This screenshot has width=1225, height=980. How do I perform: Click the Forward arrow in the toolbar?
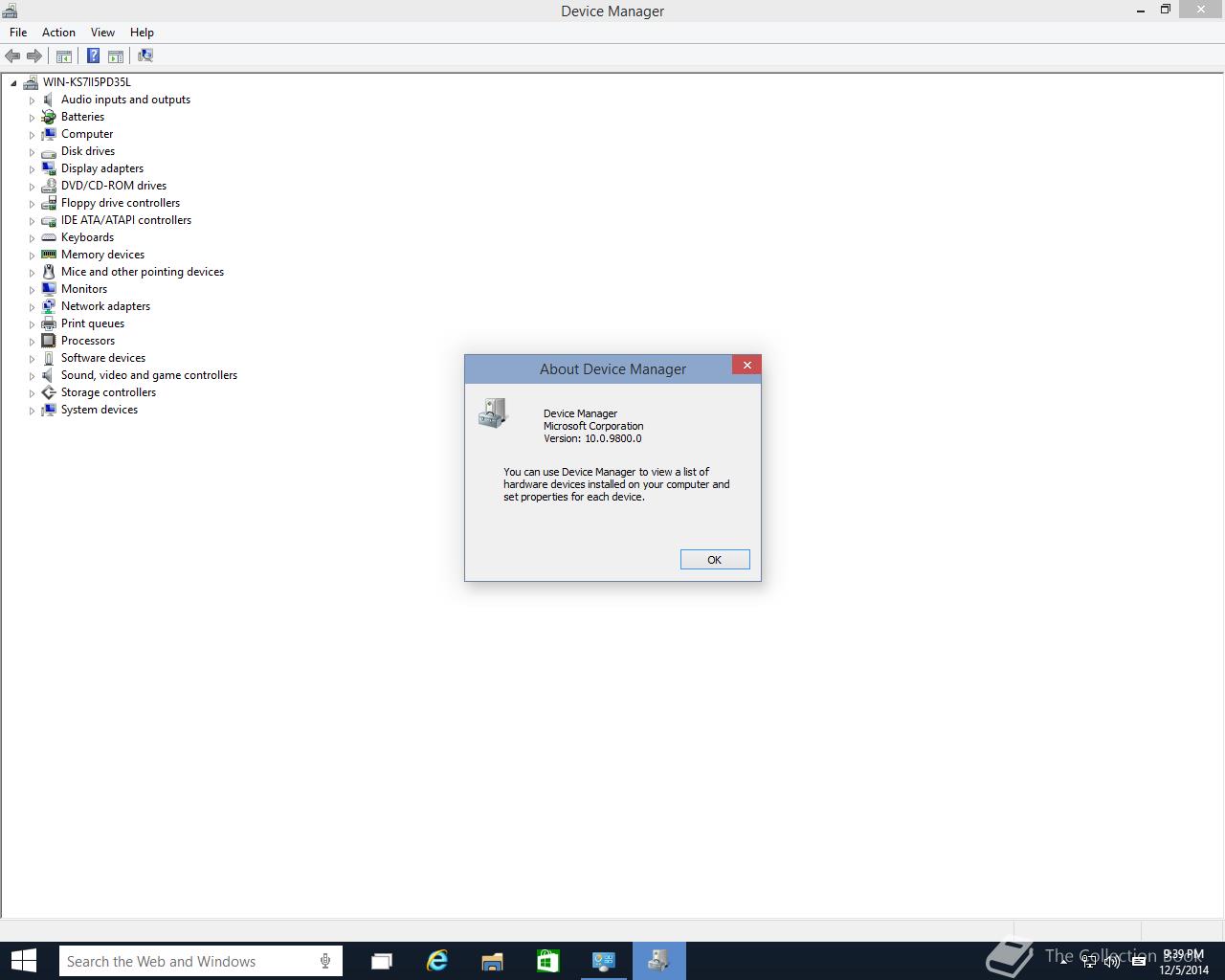[x=34, y=56]
